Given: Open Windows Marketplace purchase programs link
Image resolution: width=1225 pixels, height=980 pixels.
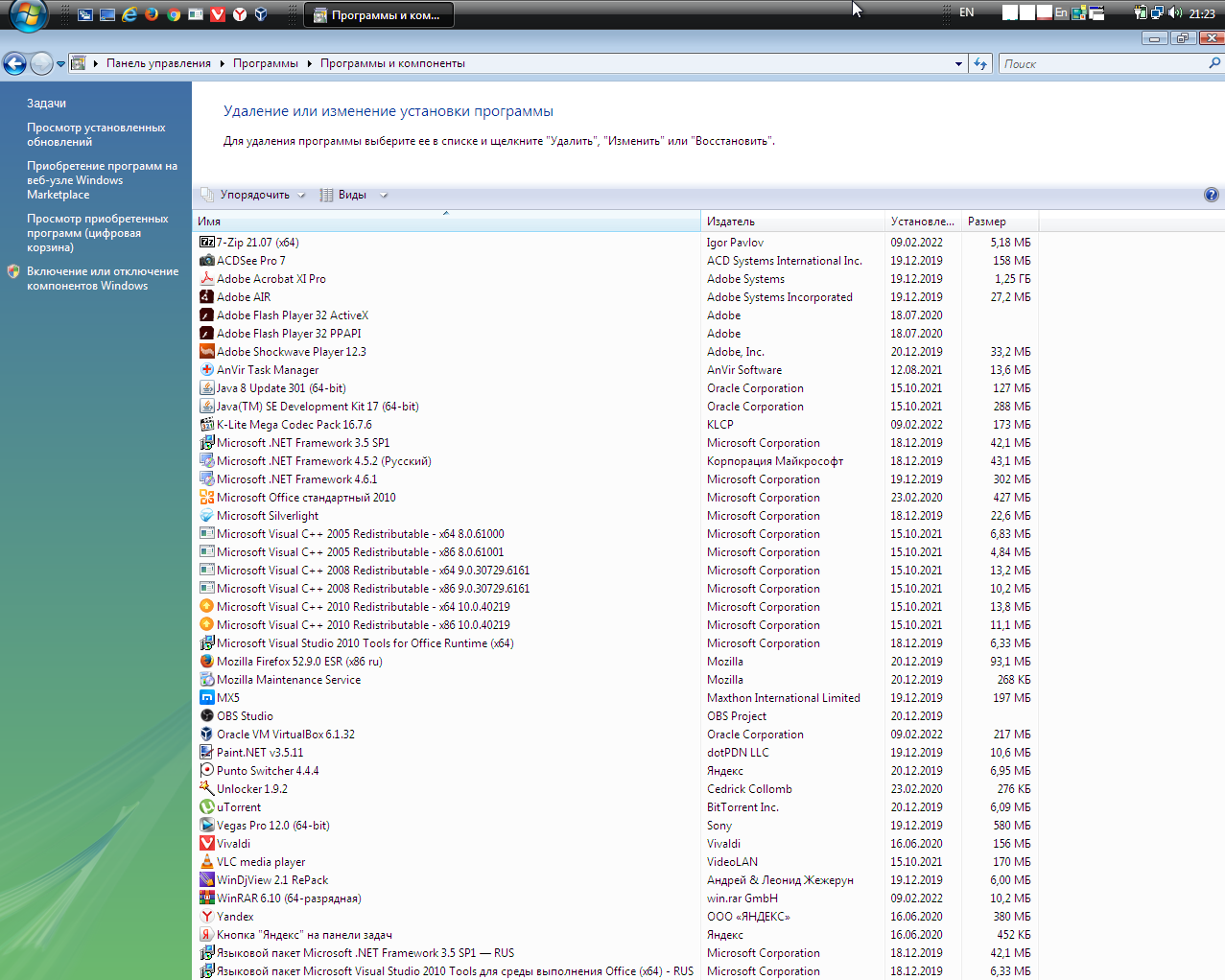Looking at the screenshot, I should (x=102, y=180).
